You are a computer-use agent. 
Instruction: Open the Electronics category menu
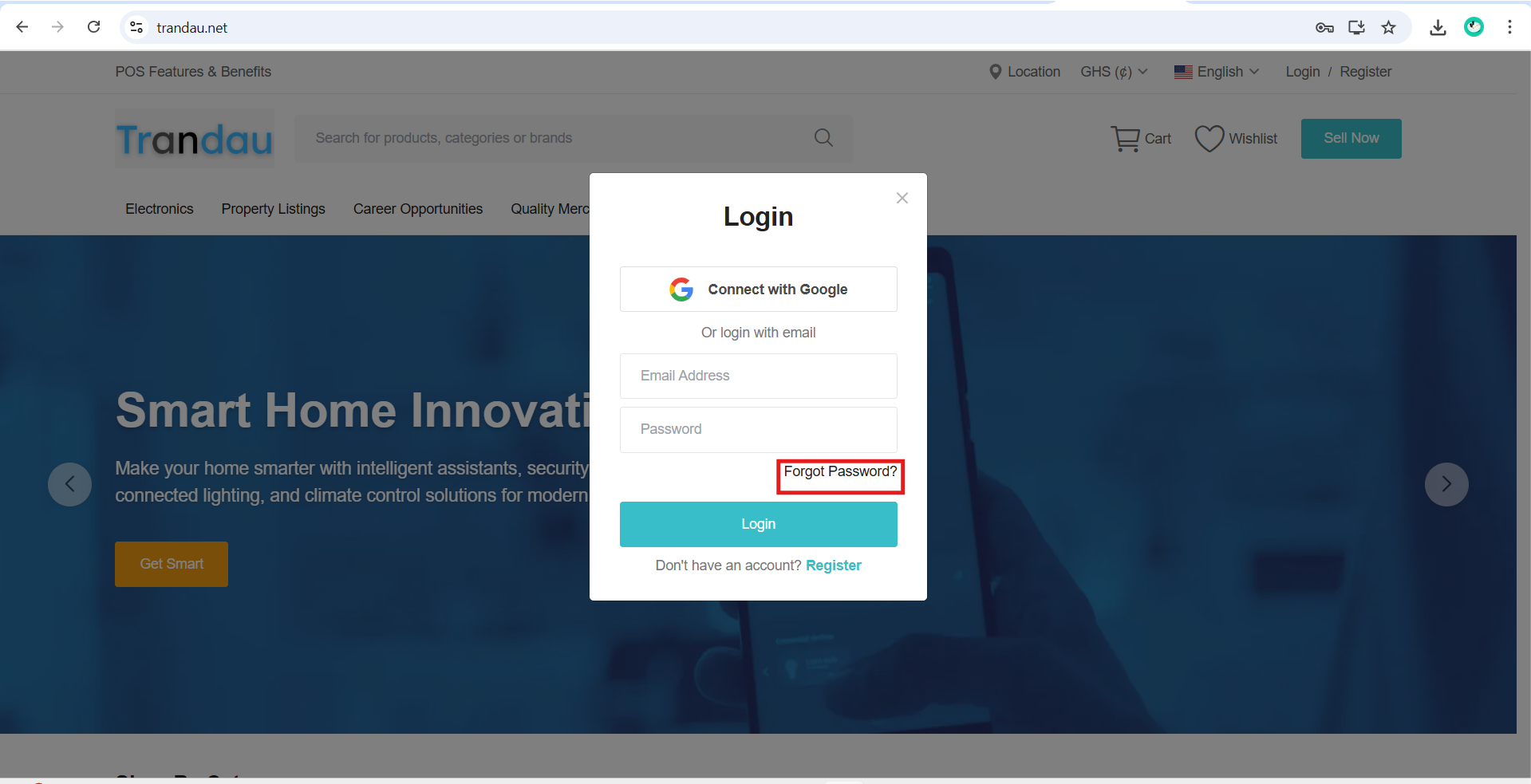click(160, 209)
